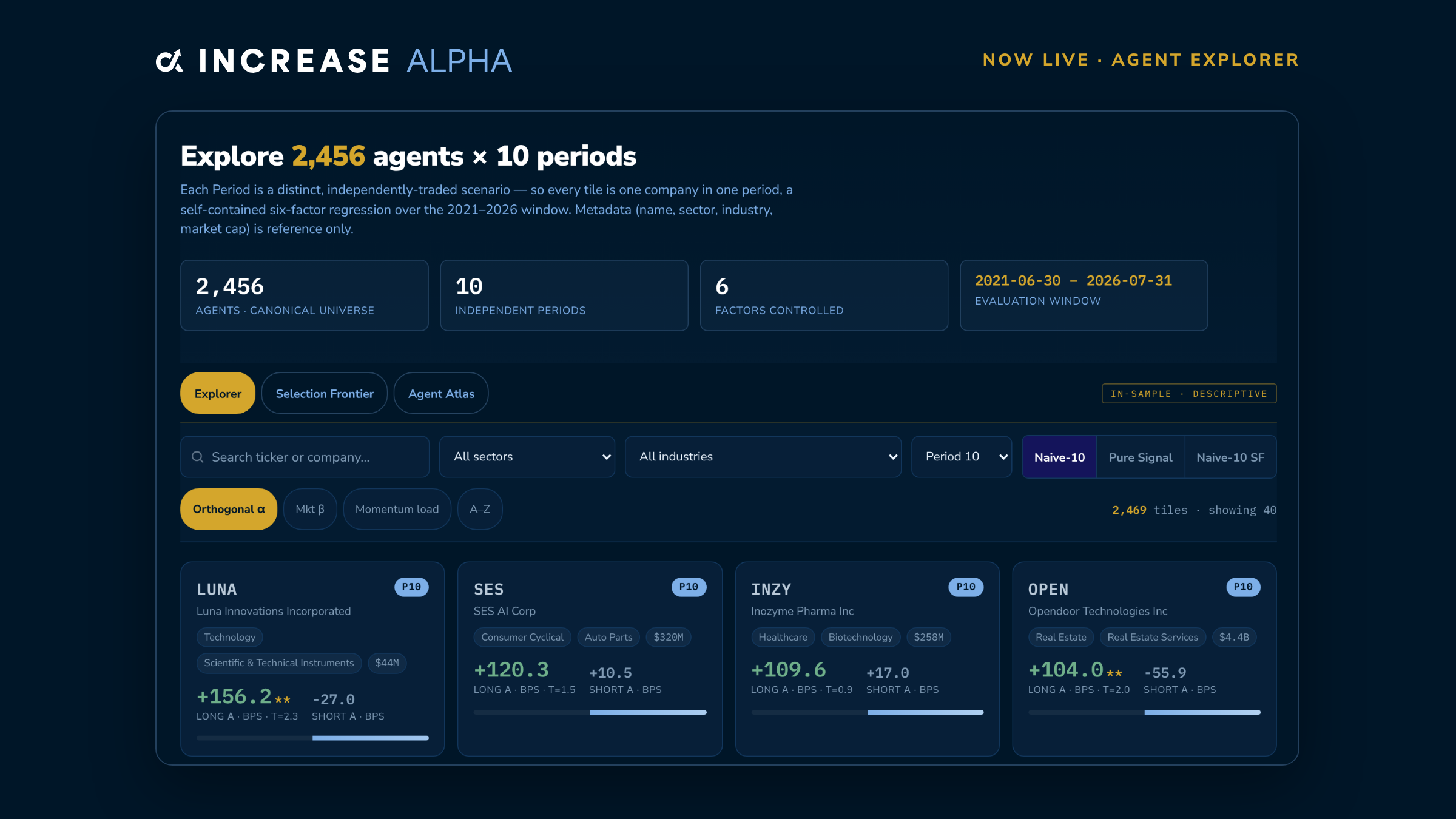This screenshot has width=1456, height=819.
Task: Click the Scientific & Technical Instruments tag
Action: pos(278,662)
